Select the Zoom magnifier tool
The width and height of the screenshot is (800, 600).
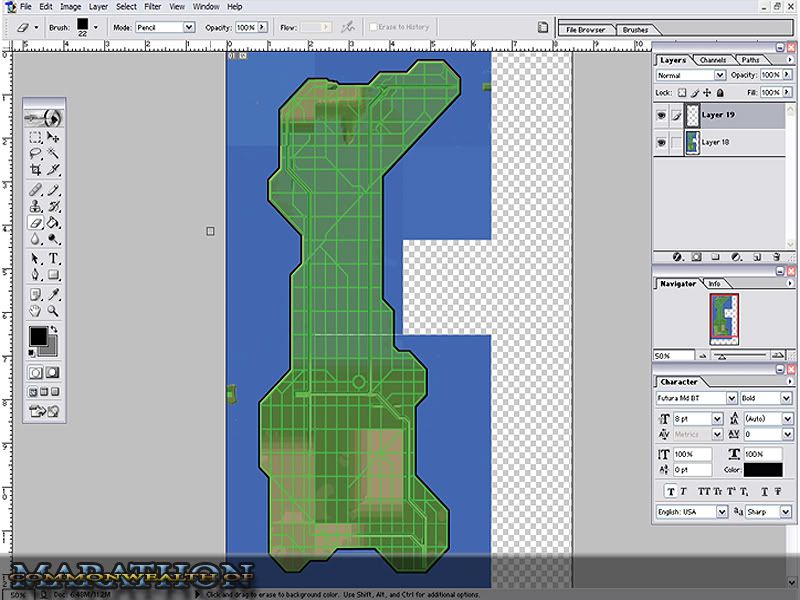pos(53,311)
